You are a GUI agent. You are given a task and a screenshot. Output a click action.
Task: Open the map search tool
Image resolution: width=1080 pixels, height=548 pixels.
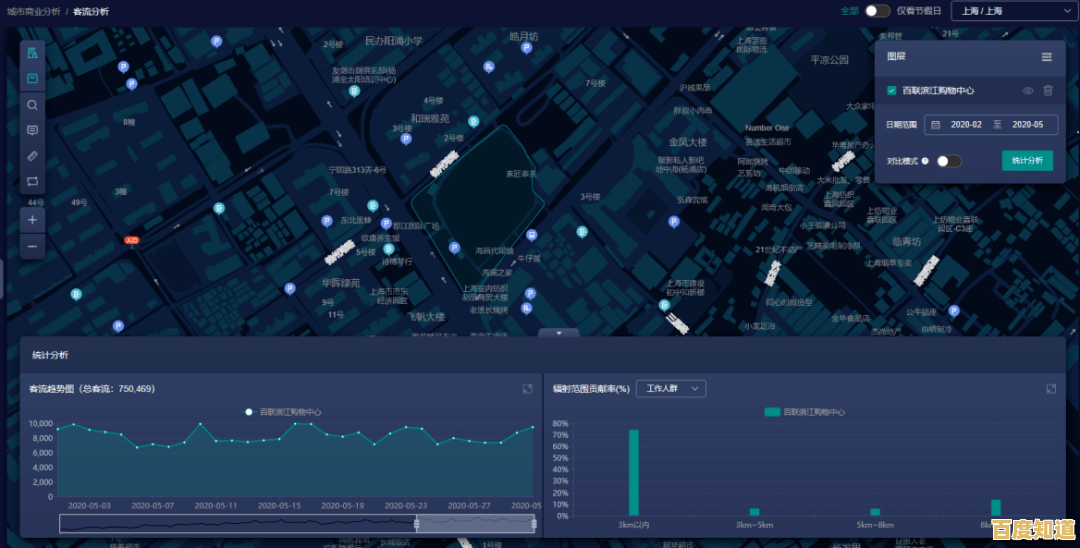coord(32,105)
